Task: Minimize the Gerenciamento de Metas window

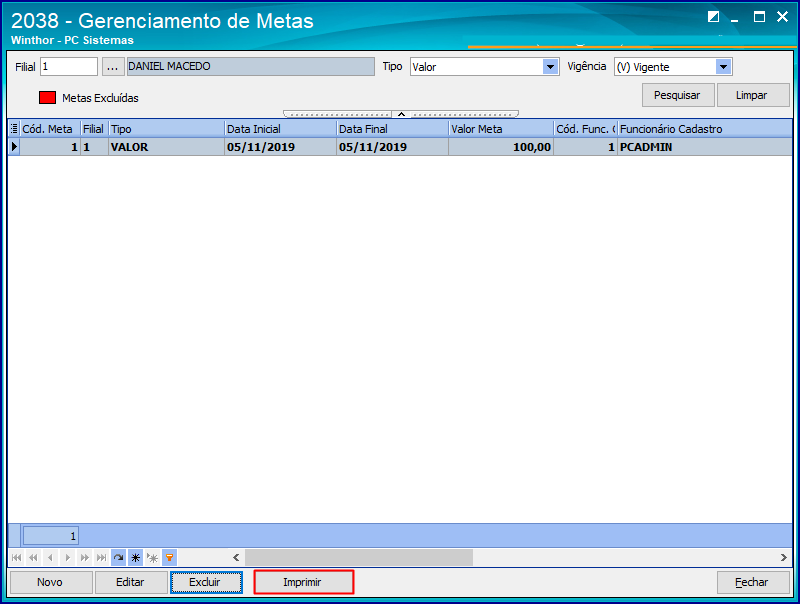Action: (735, 18)
